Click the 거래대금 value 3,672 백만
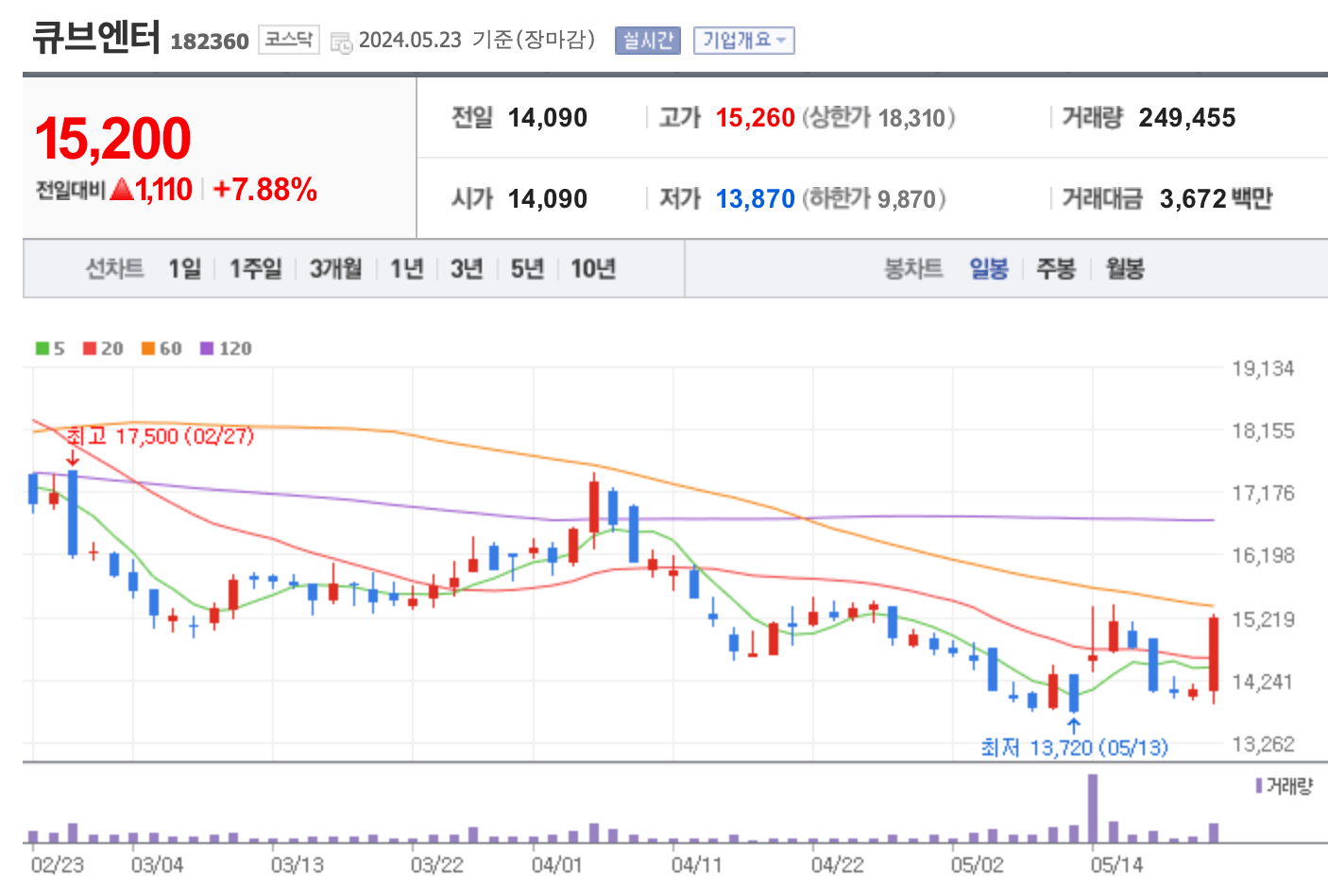The image size is (1328, 896). [x=1217, y=199]
